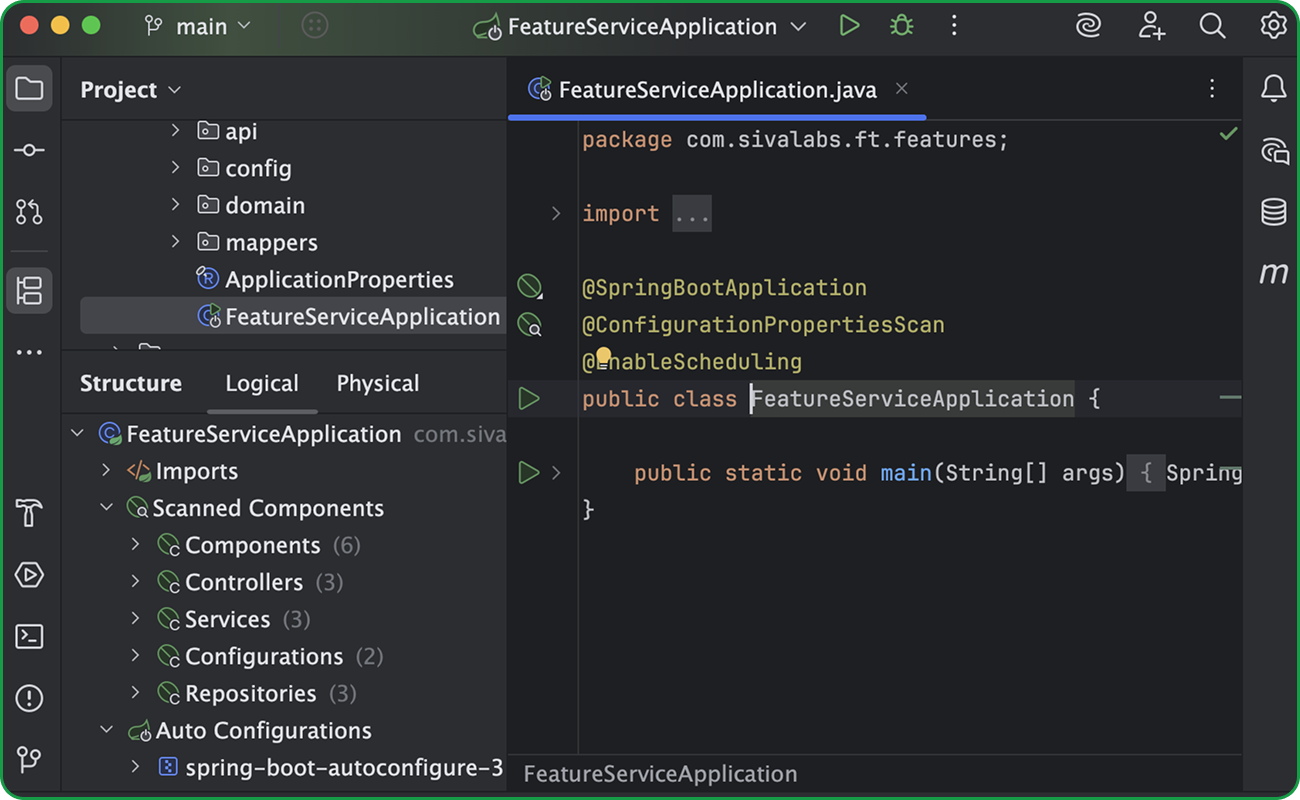Image resolution: width=1300 pixels, height=800 pixels.
Task: Collapse the Auto Configurations node
Action: (x=107, y=730)
